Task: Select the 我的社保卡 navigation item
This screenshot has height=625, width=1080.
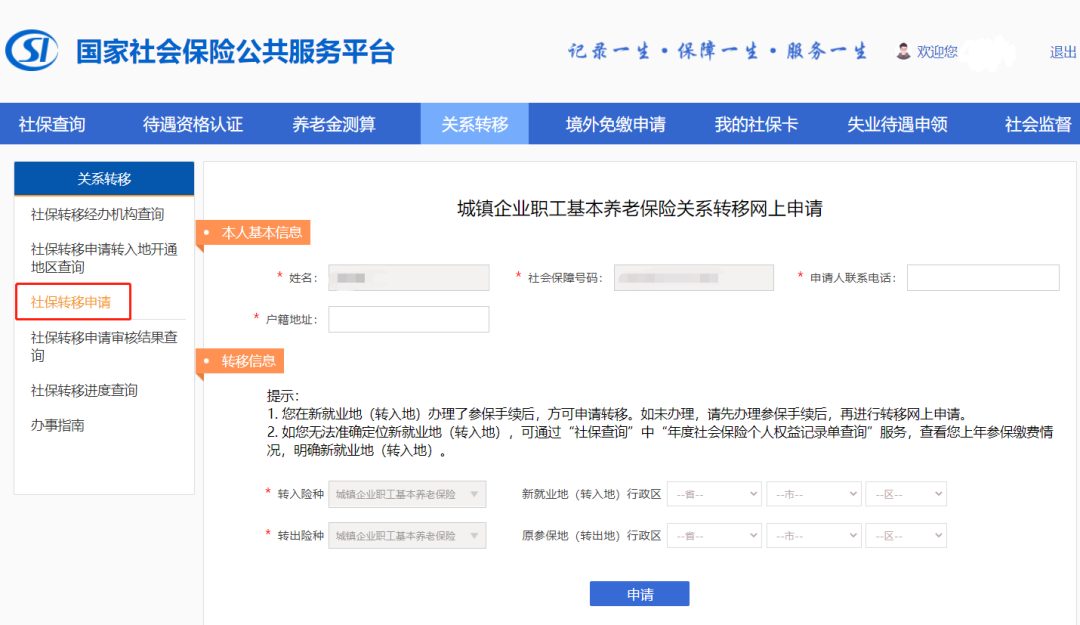Action: coord(756,124)
